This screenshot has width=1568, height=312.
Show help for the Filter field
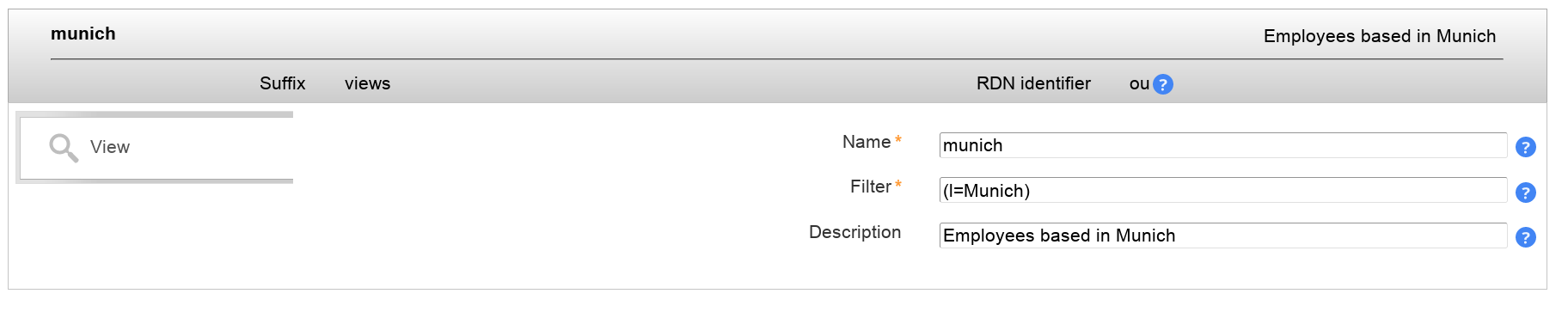click(x=1526, y=193)
